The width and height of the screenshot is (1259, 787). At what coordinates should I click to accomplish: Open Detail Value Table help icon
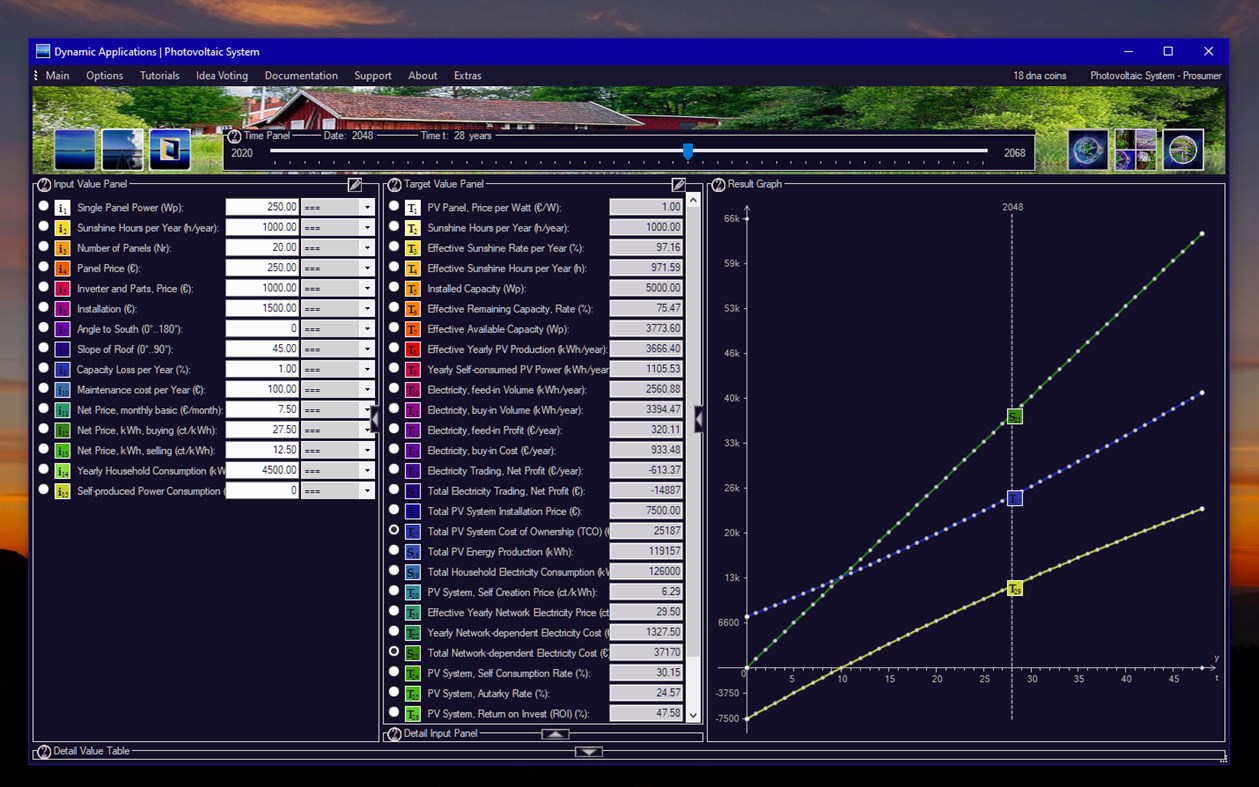coord(44,751)
